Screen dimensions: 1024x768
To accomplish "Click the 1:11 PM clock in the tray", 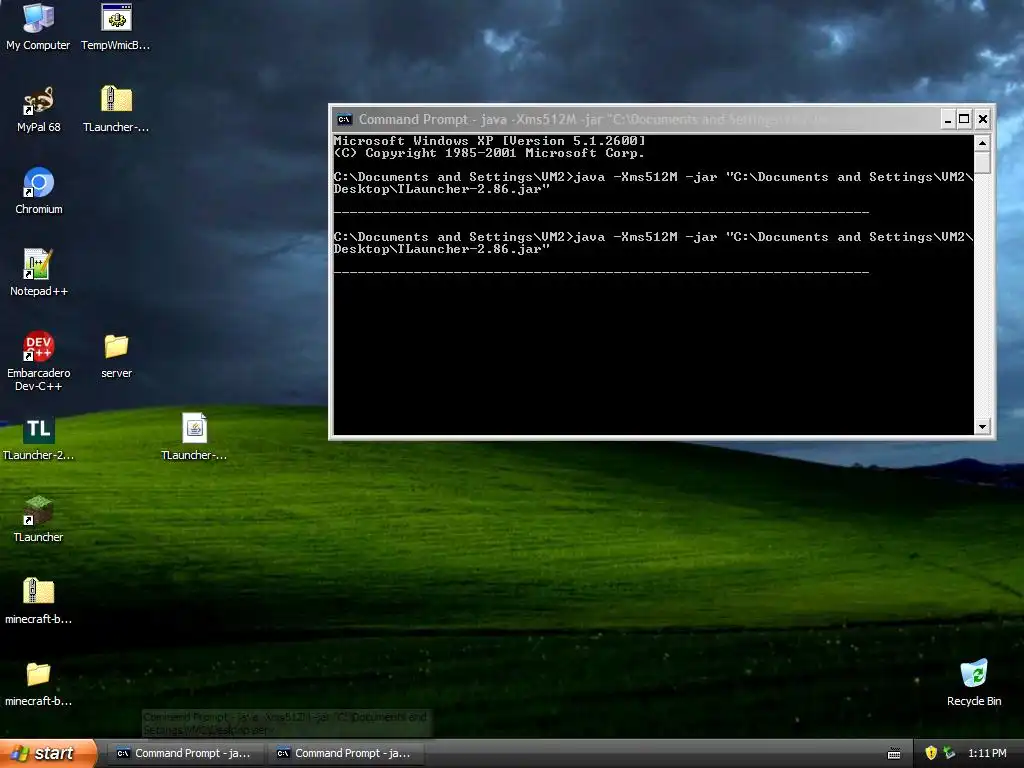I will (x=987, y=753).
